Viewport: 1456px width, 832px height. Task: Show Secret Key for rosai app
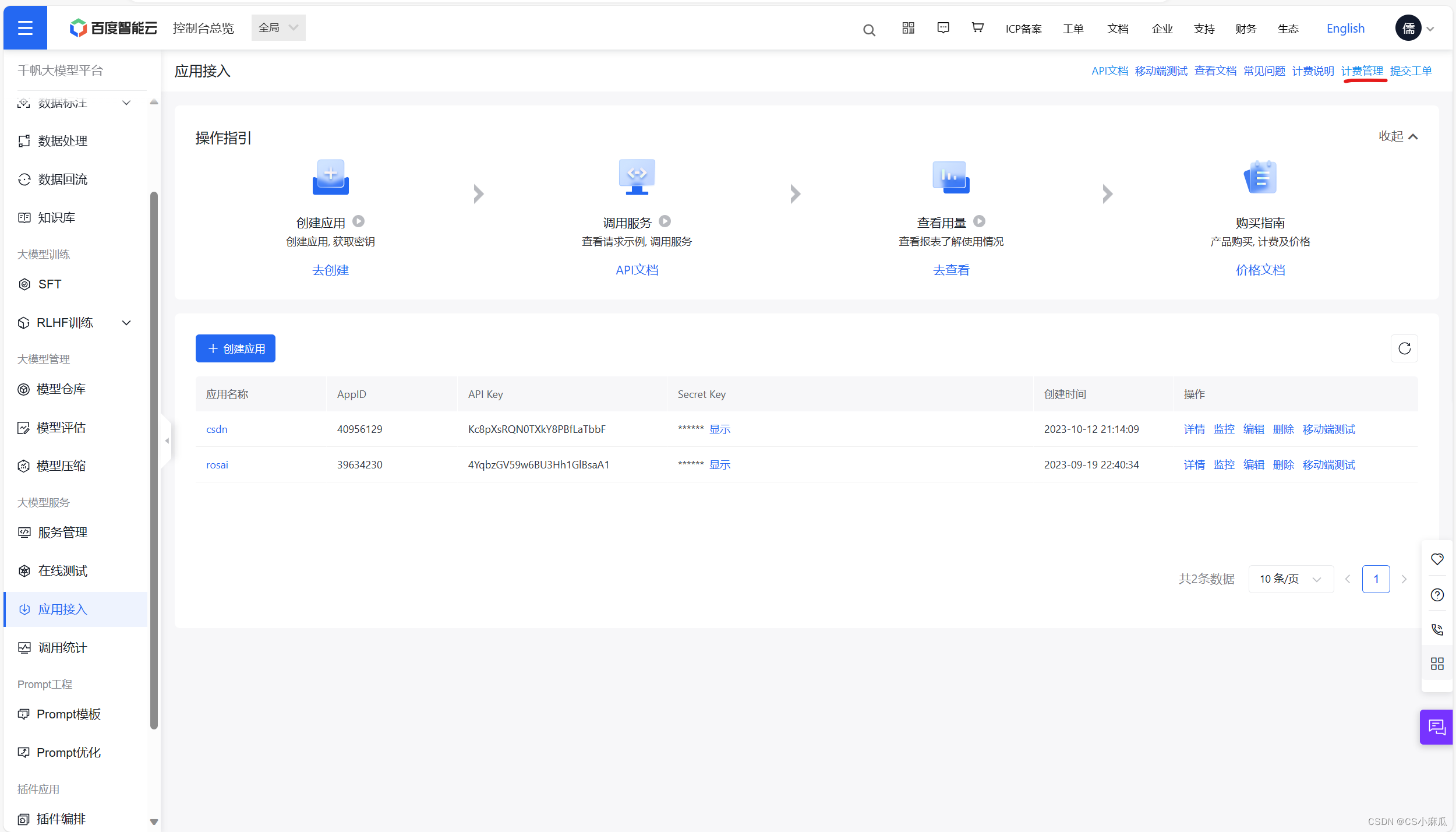pos(720,465)
